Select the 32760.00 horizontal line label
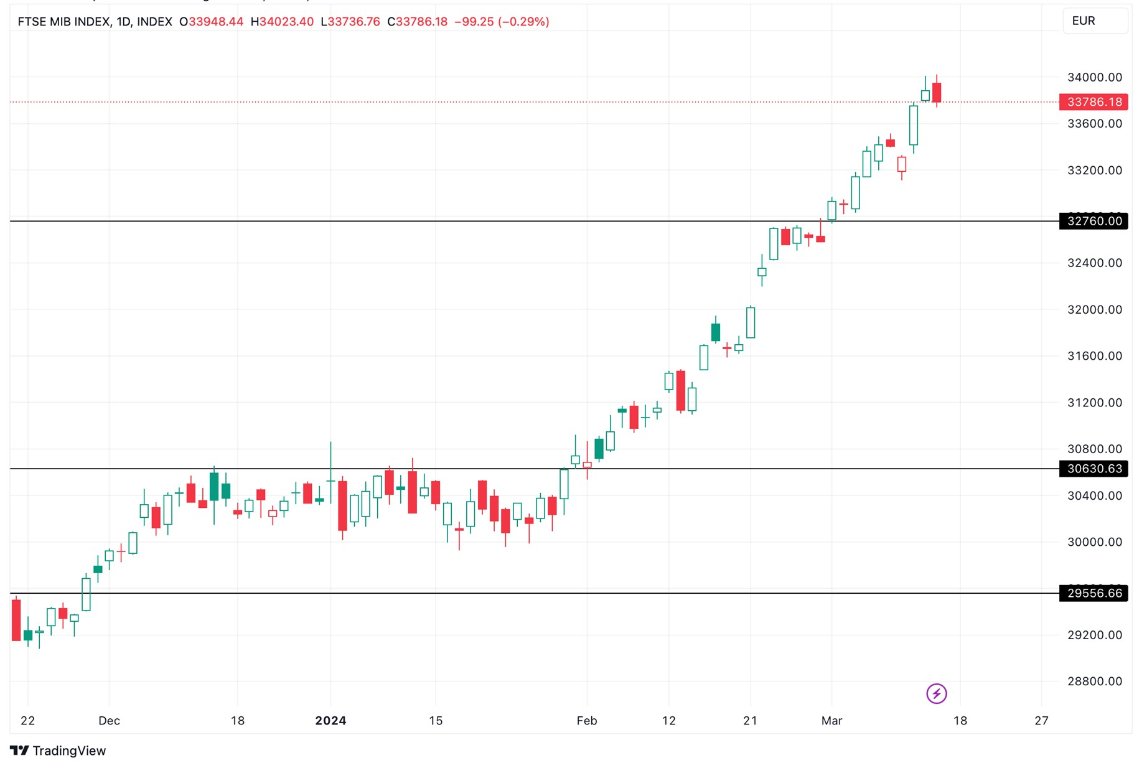Screen dimensions: 1142x768 pyautogui.click(x=1093, y=221)
